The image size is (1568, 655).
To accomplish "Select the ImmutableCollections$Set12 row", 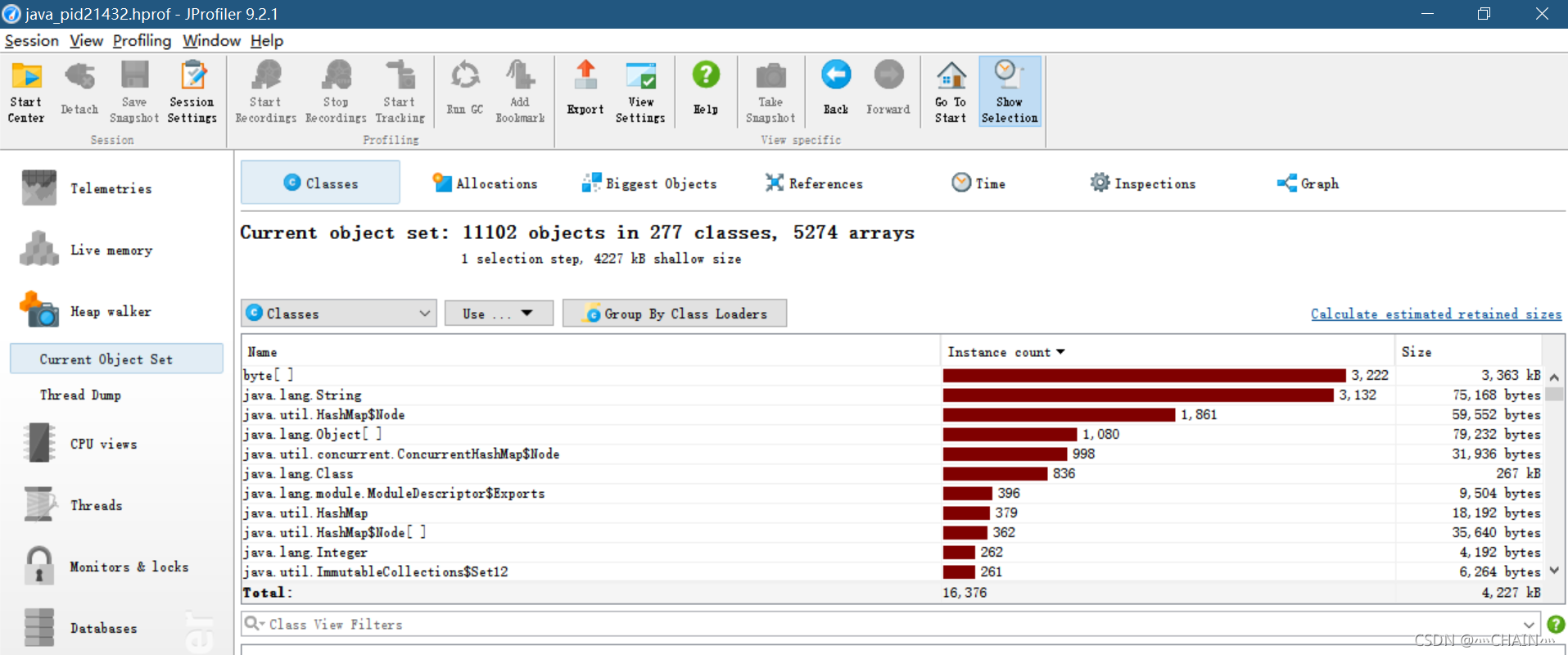I will (x=892, y=571).
